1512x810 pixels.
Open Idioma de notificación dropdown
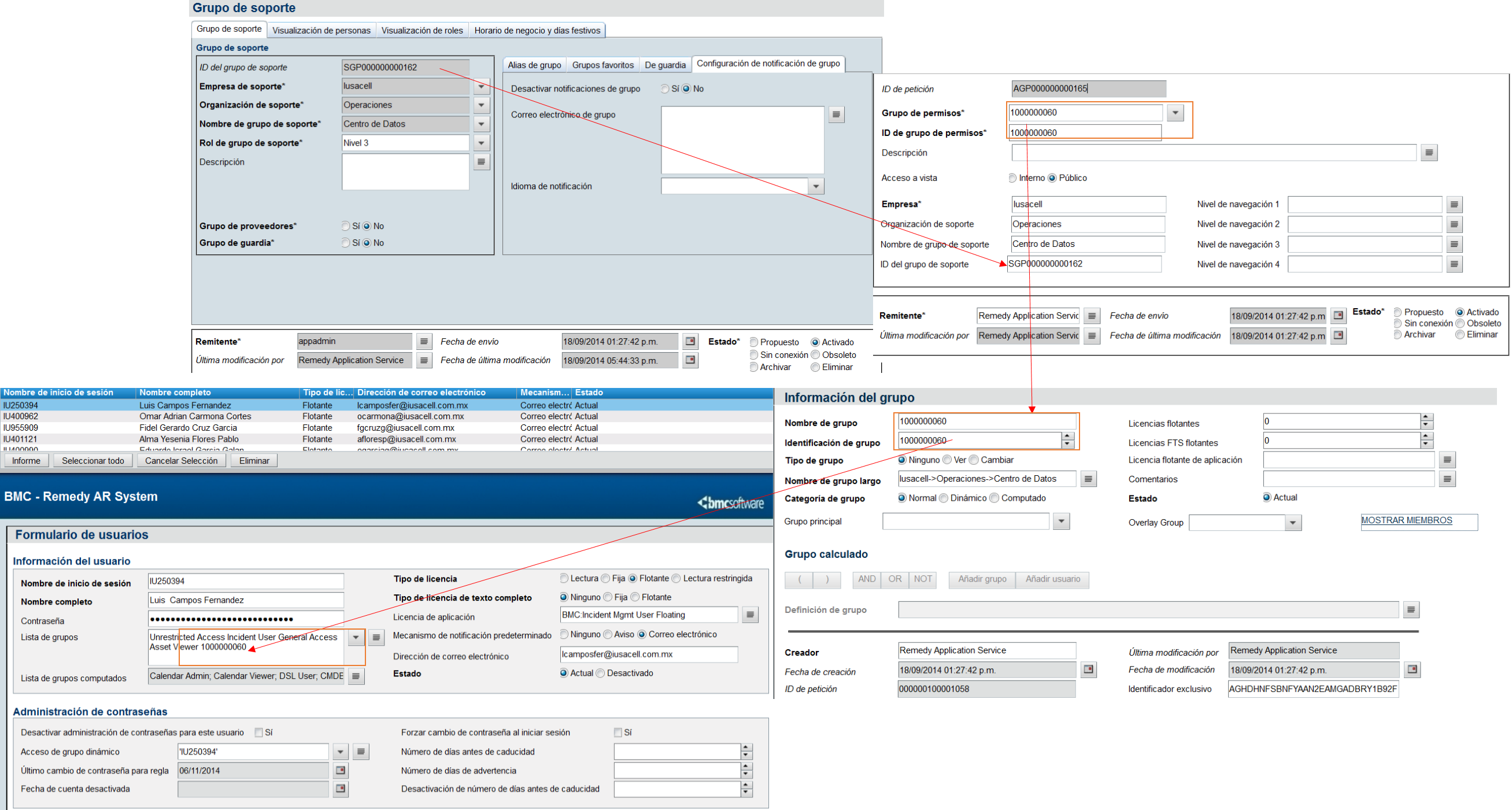(816, 186)
